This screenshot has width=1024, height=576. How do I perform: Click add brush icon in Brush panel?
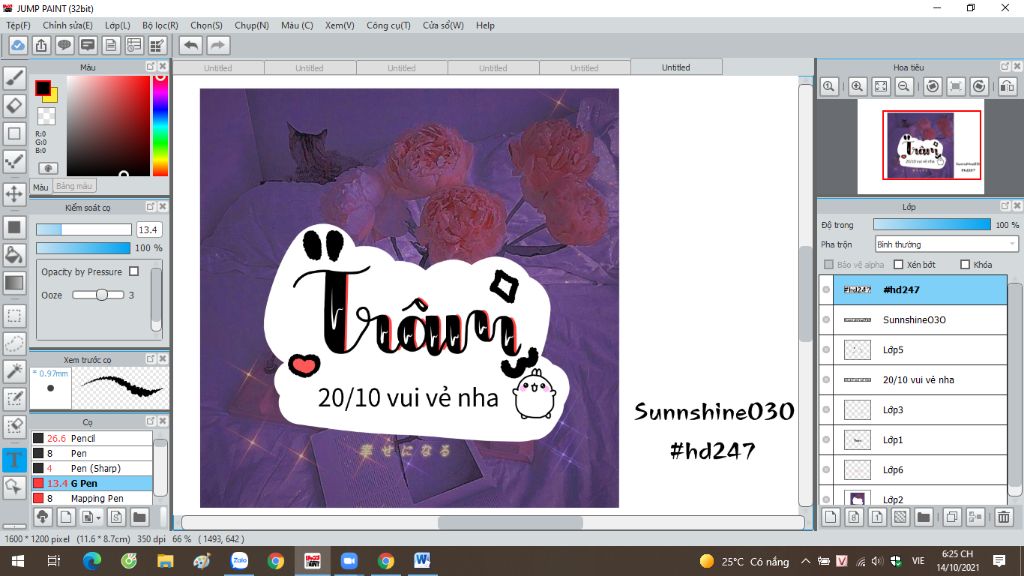pyautogui.click(x=66, y=517)
